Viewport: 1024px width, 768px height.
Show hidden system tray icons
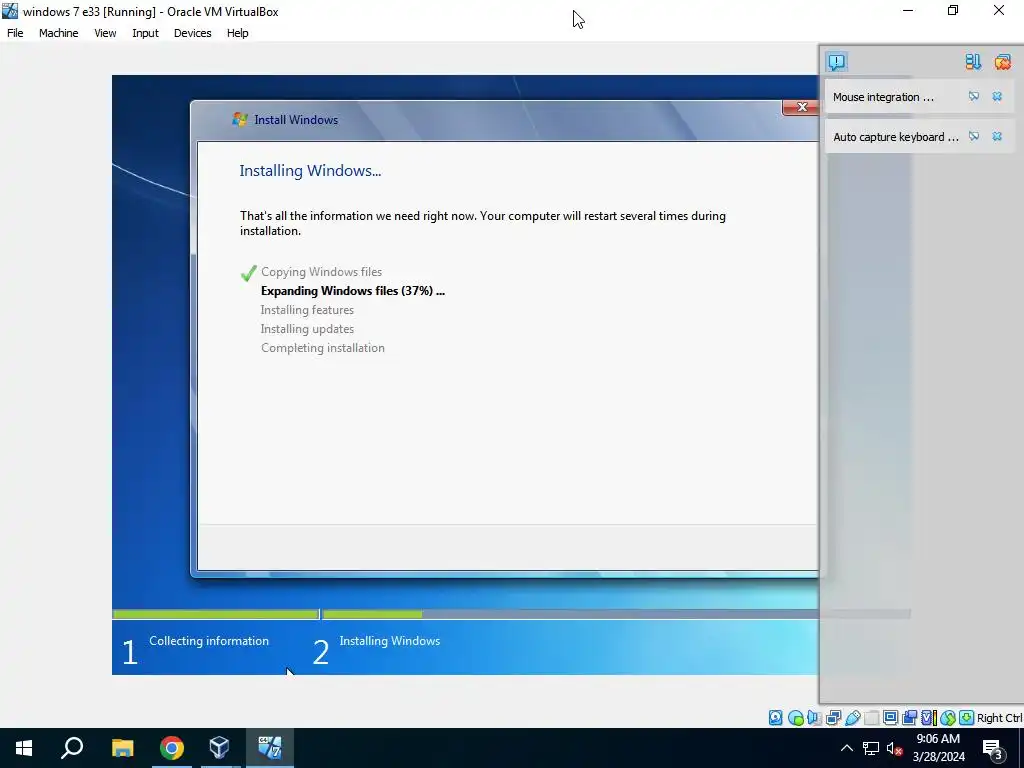[846, 748]
